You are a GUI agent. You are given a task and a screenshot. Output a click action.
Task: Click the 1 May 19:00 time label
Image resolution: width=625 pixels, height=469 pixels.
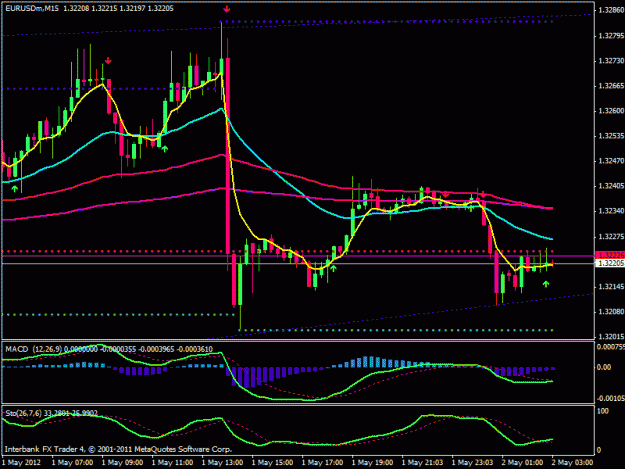tap(372, 463)
